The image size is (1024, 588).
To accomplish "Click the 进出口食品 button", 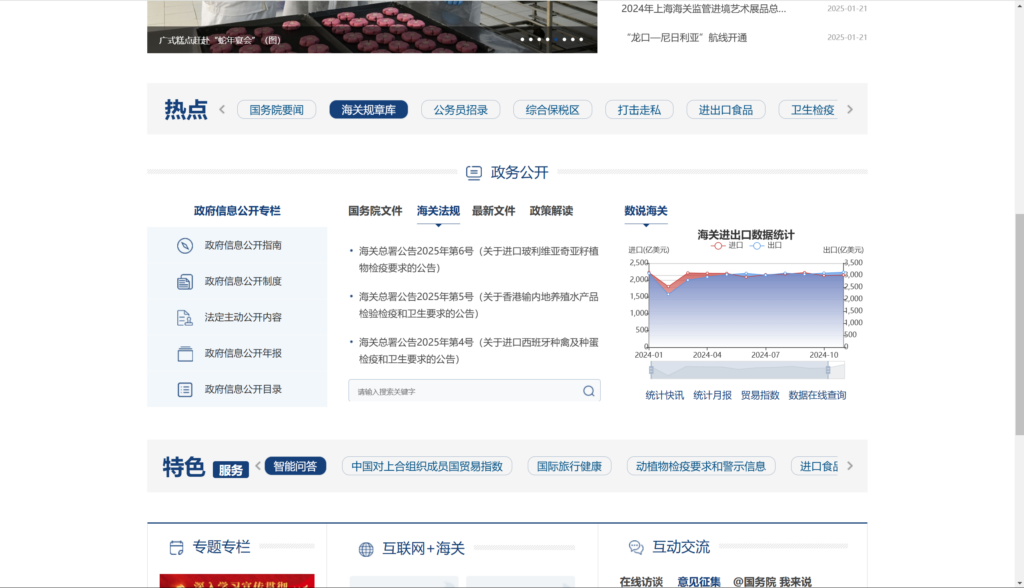I will (726, 110).
